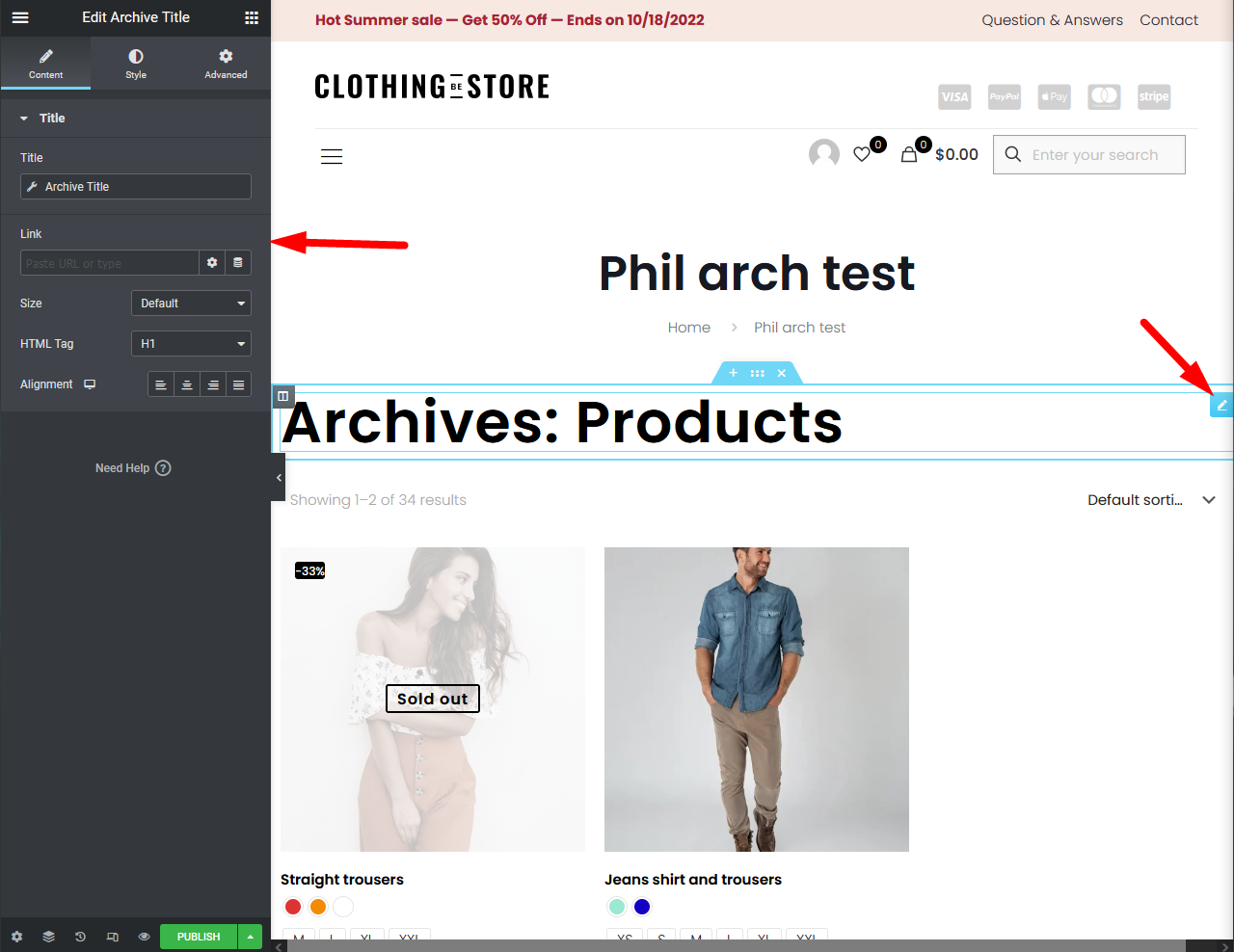The image size is (1234, 952).
Task: Preview changes with the eye icon
Action: 144,937
